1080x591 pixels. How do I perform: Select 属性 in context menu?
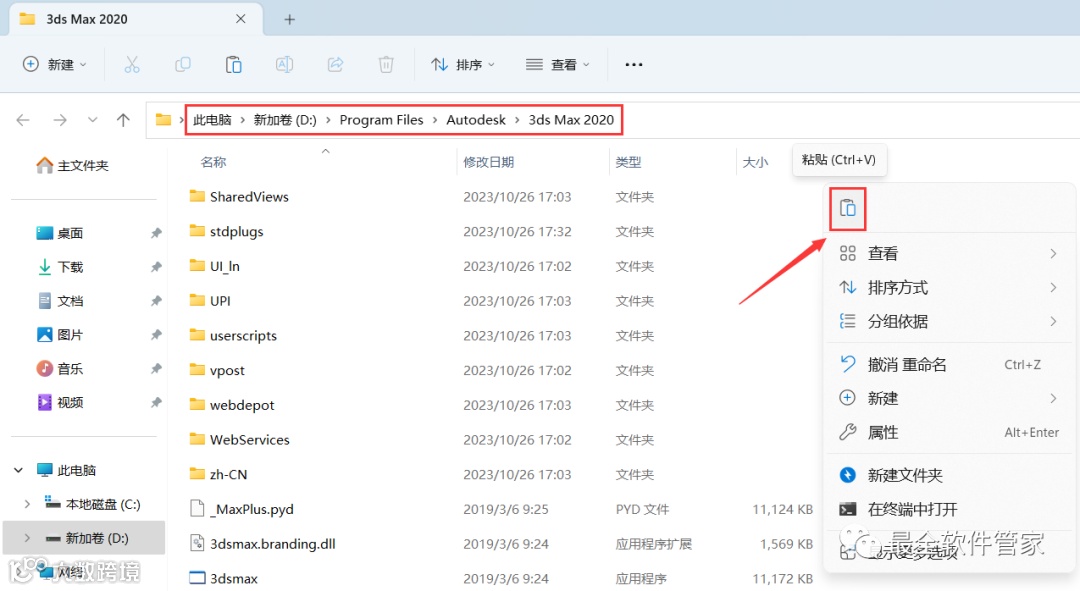pyautogui.click(x=948, y=433)
